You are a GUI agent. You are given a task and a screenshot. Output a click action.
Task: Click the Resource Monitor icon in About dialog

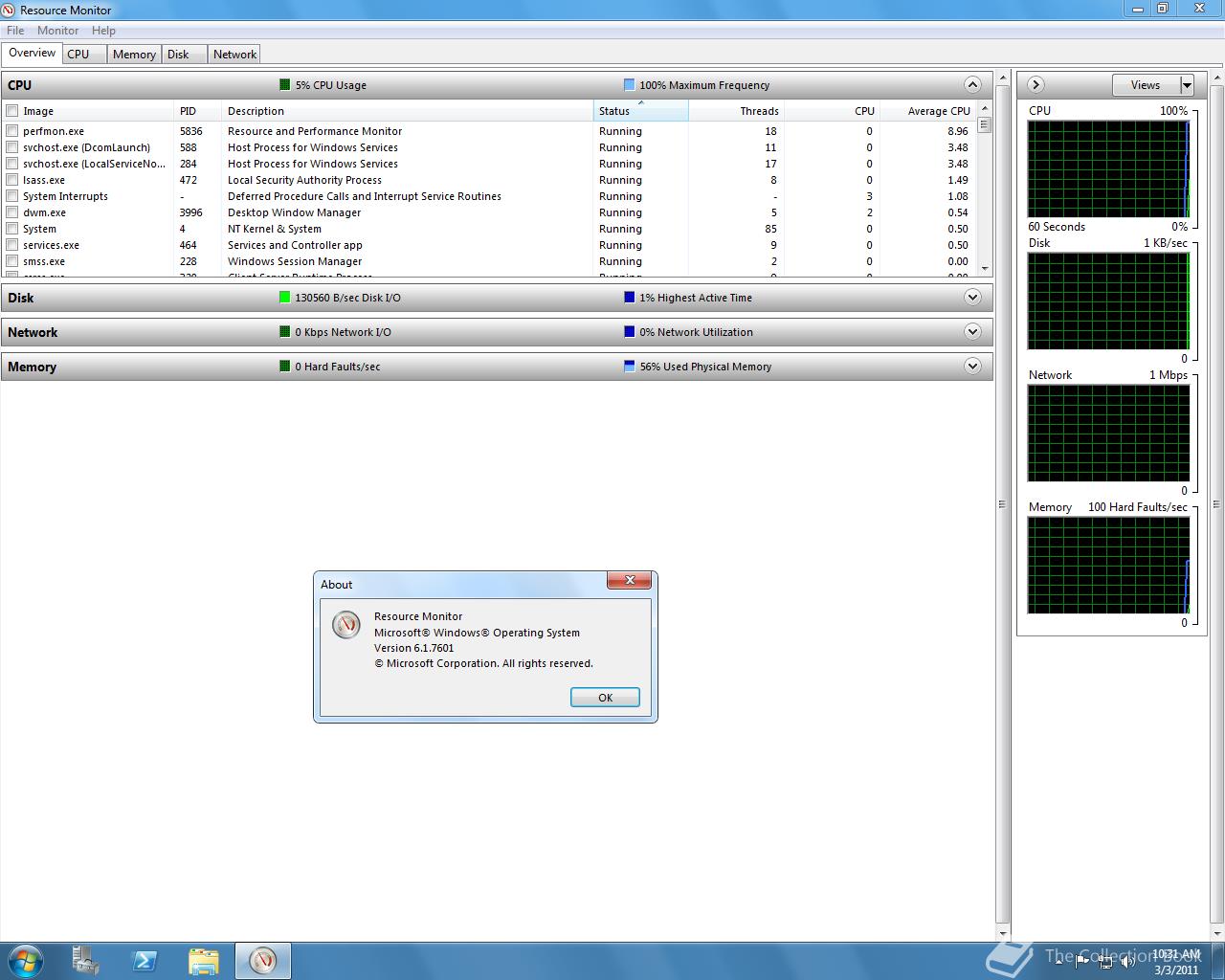pos(345,624)
